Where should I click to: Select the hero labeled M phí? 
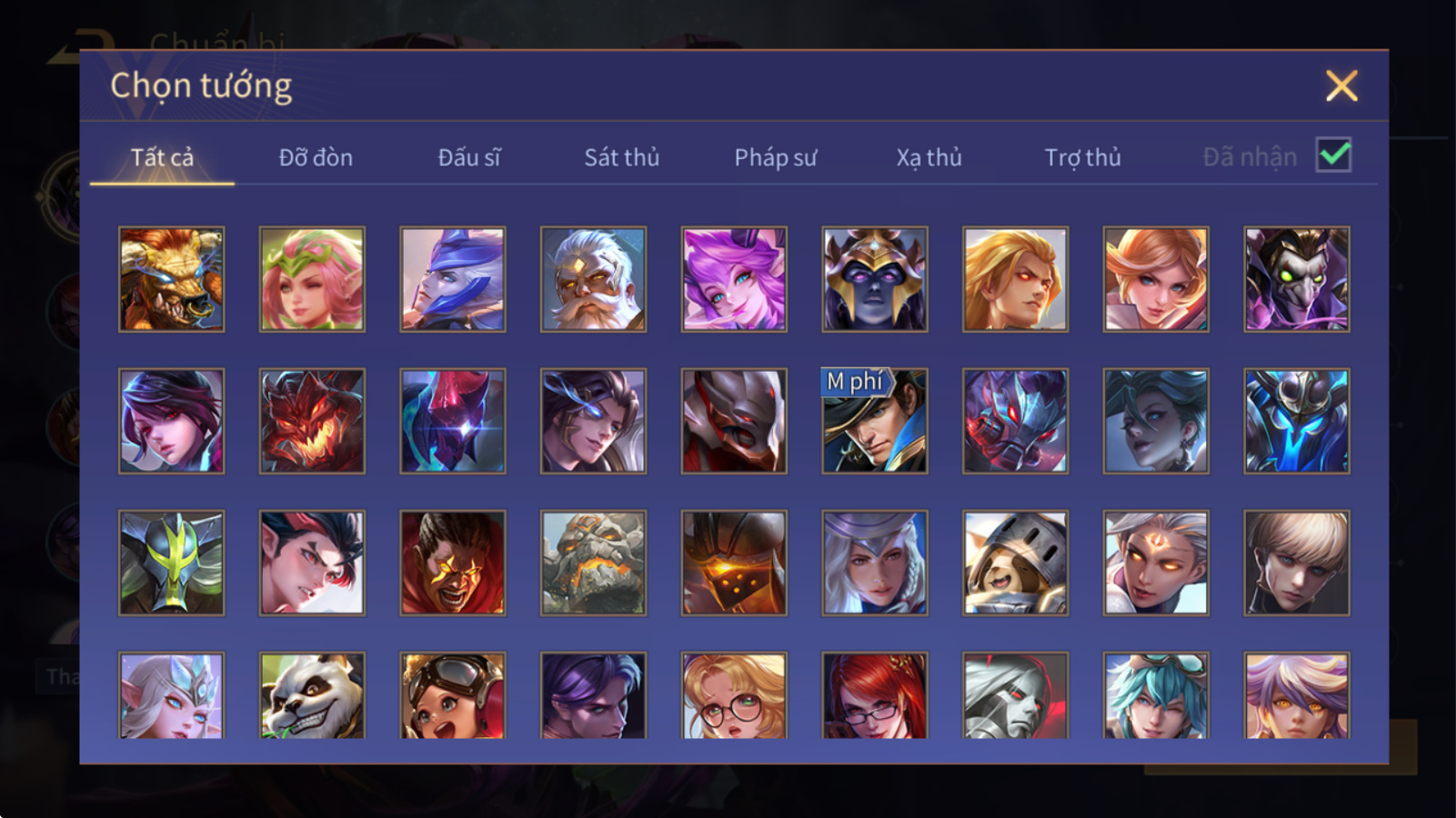(875, 421)
